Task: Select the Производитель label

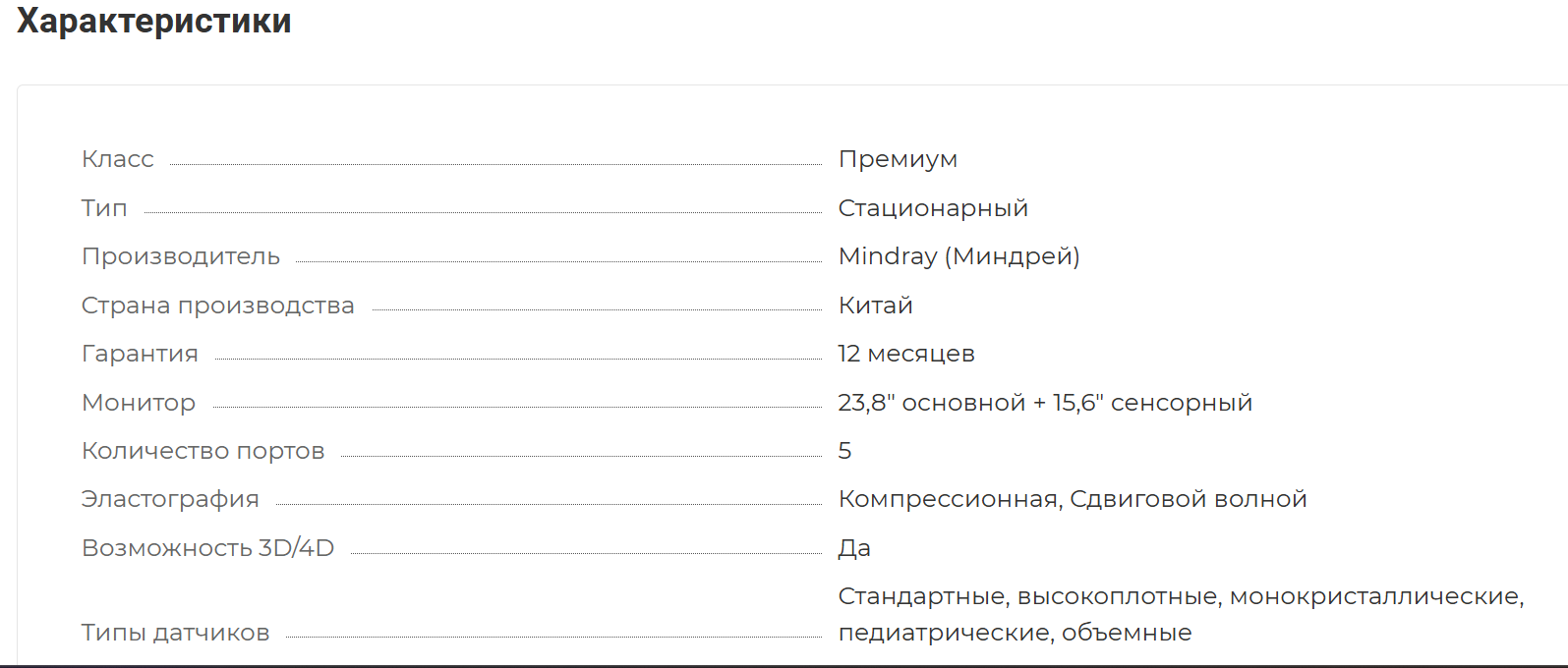Action: pyautogui.click(x=181, y=256)
